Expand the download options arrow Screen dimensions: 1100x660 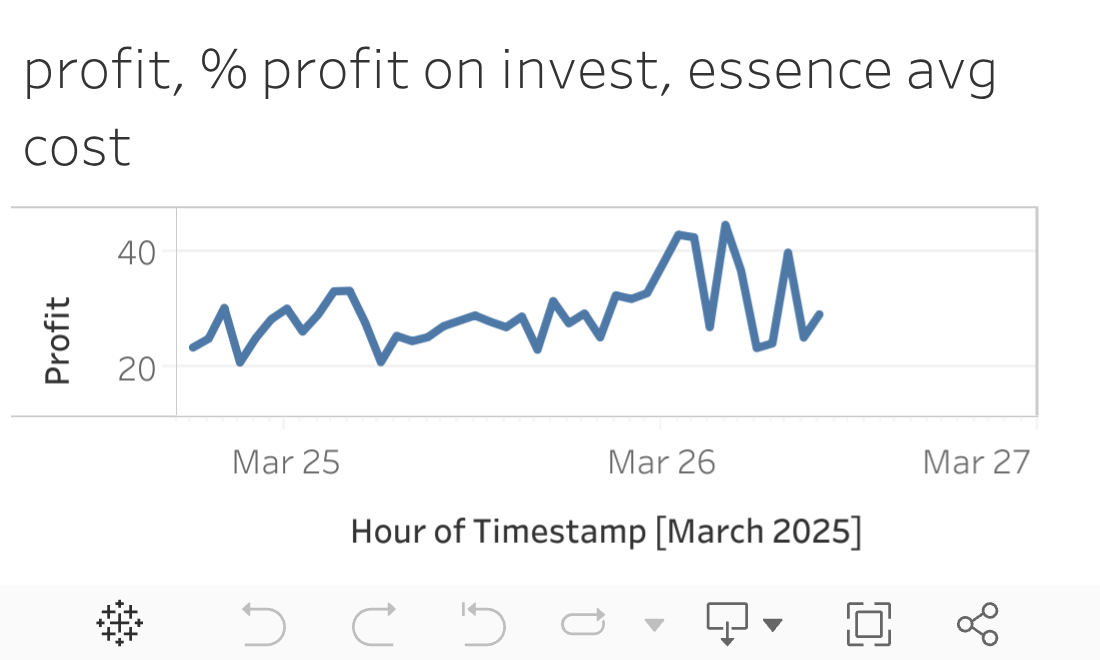pyautogui.click(x=772, y=626)
